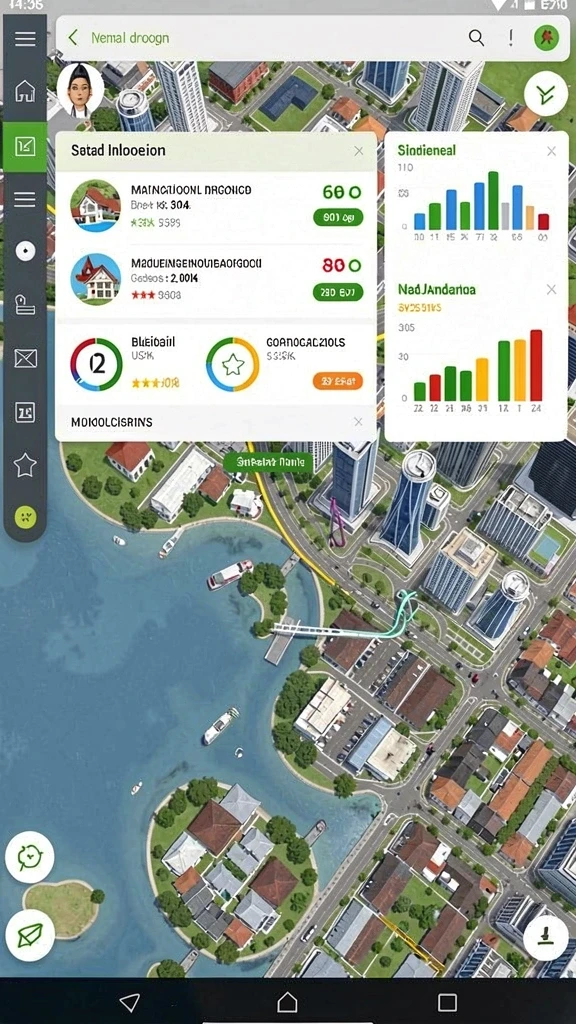Click the green 60 0 score

[x=341, y=192]
